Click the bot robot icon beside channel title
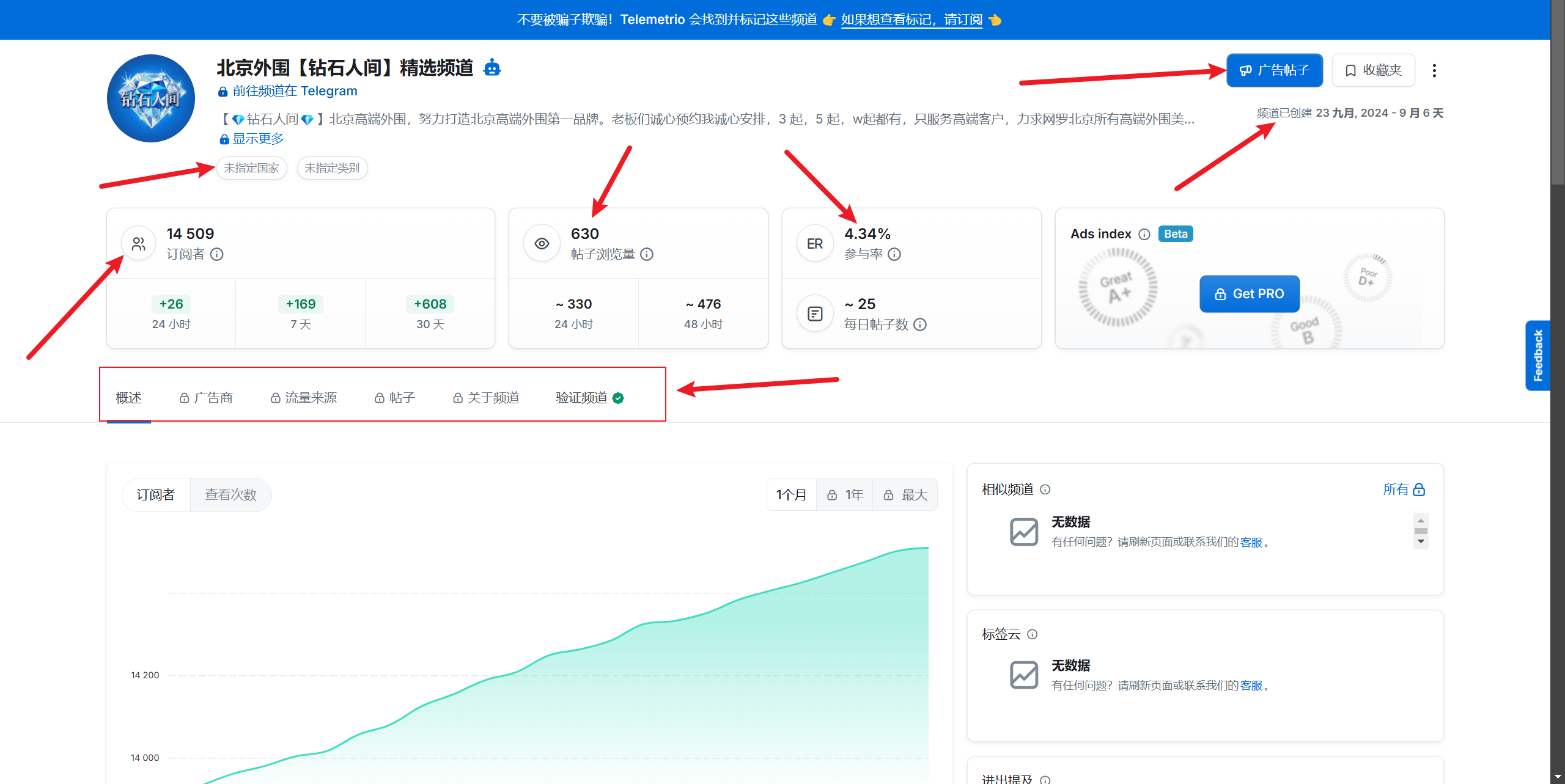Screen dimensions: 1565x784 [x=492, y=67]
